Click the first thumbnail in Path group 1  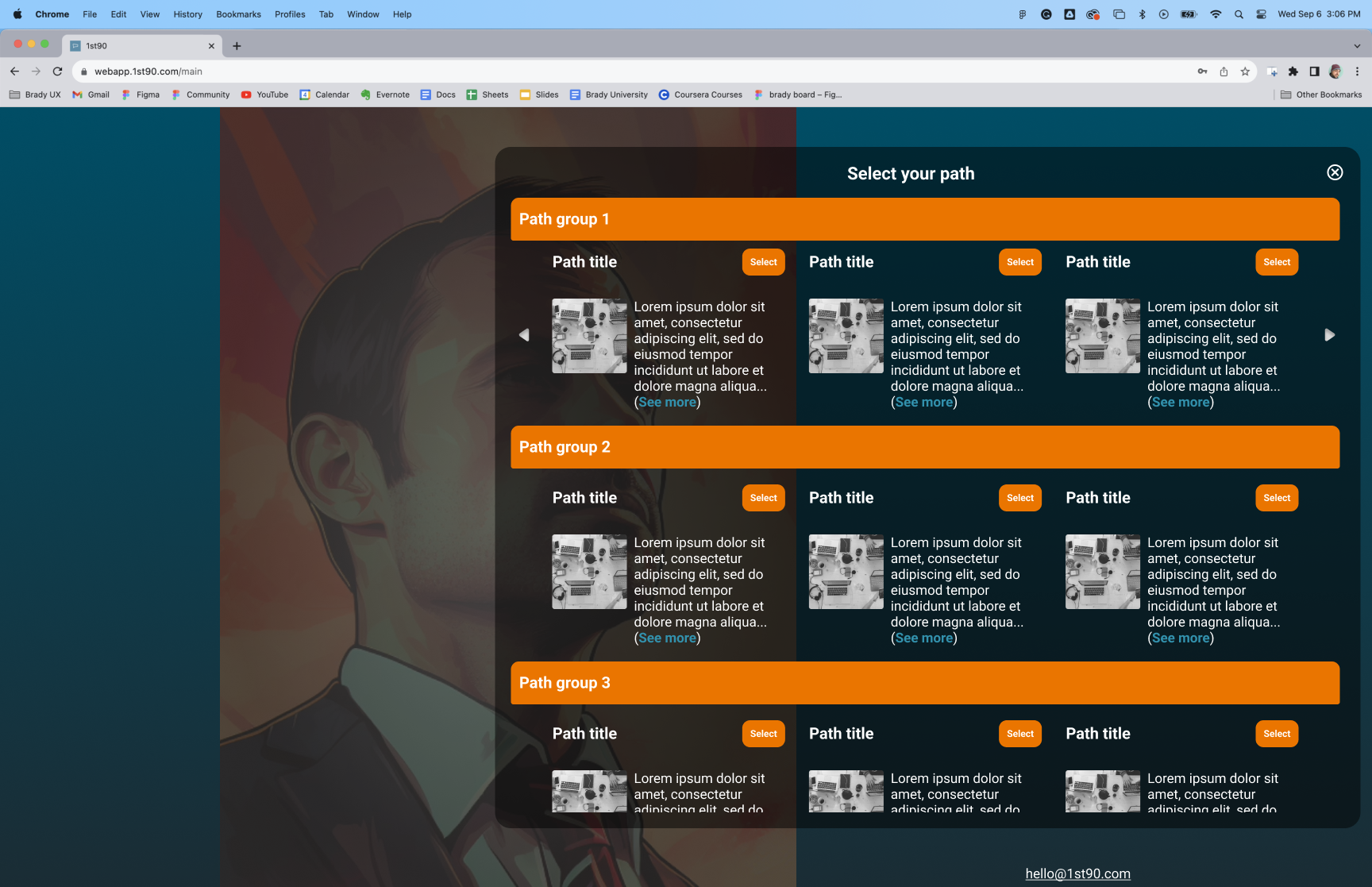589,336
